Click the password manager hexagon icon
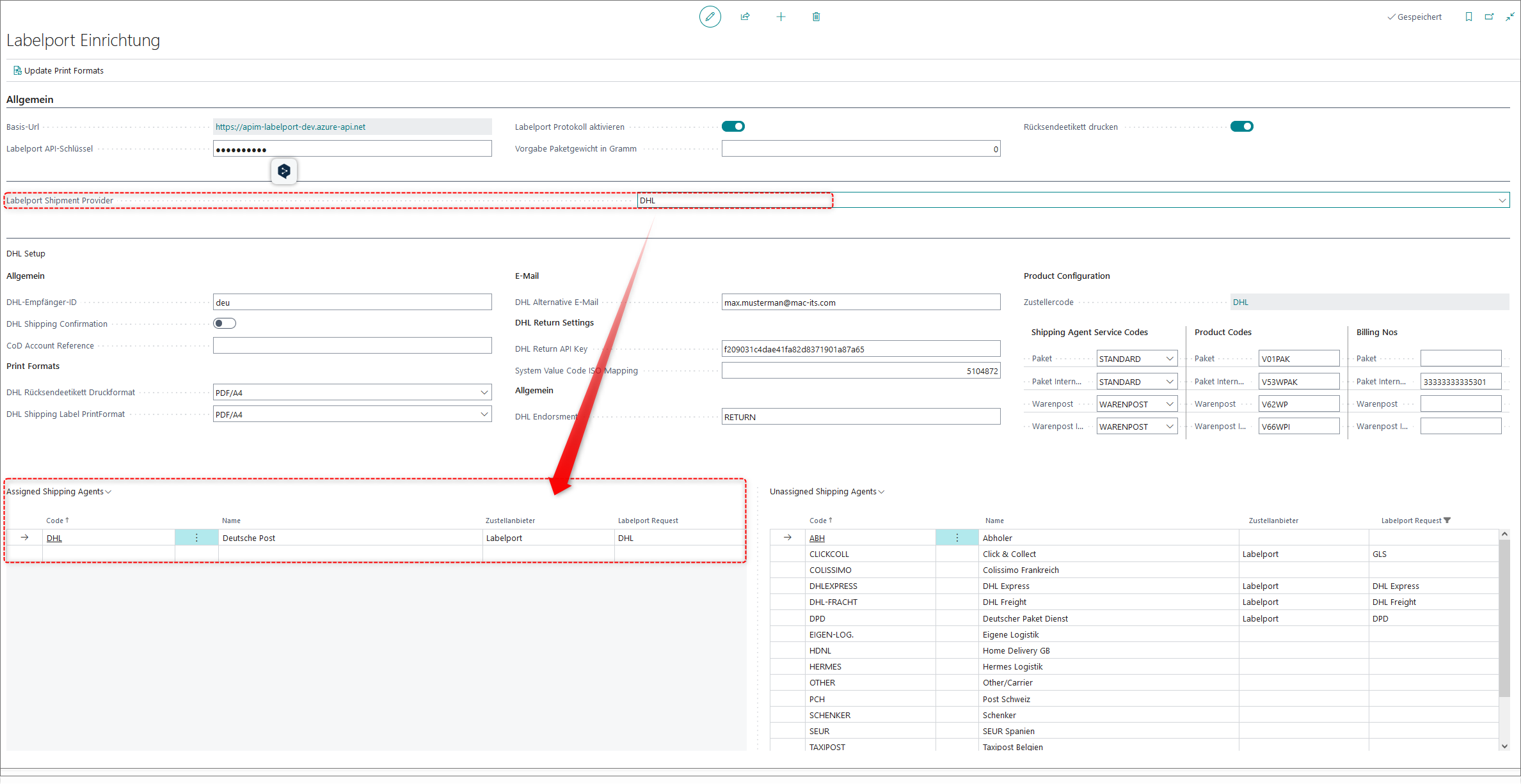This screenshot has height=784, width=1521. pyautogui.click(x=284, y=171)
